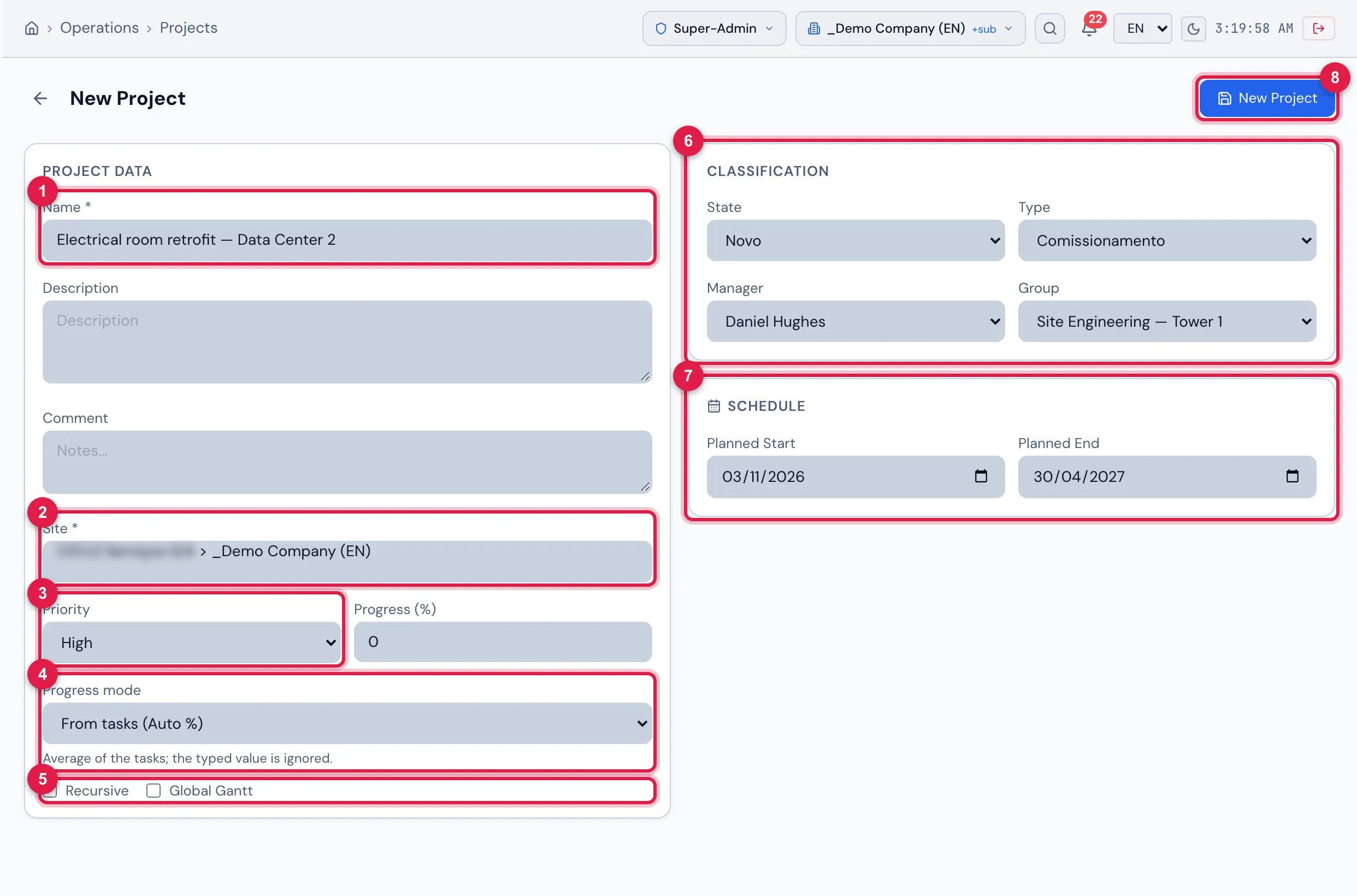
Task: Open Planned Start calendar picker icon
Action: [x=981, y=476]
